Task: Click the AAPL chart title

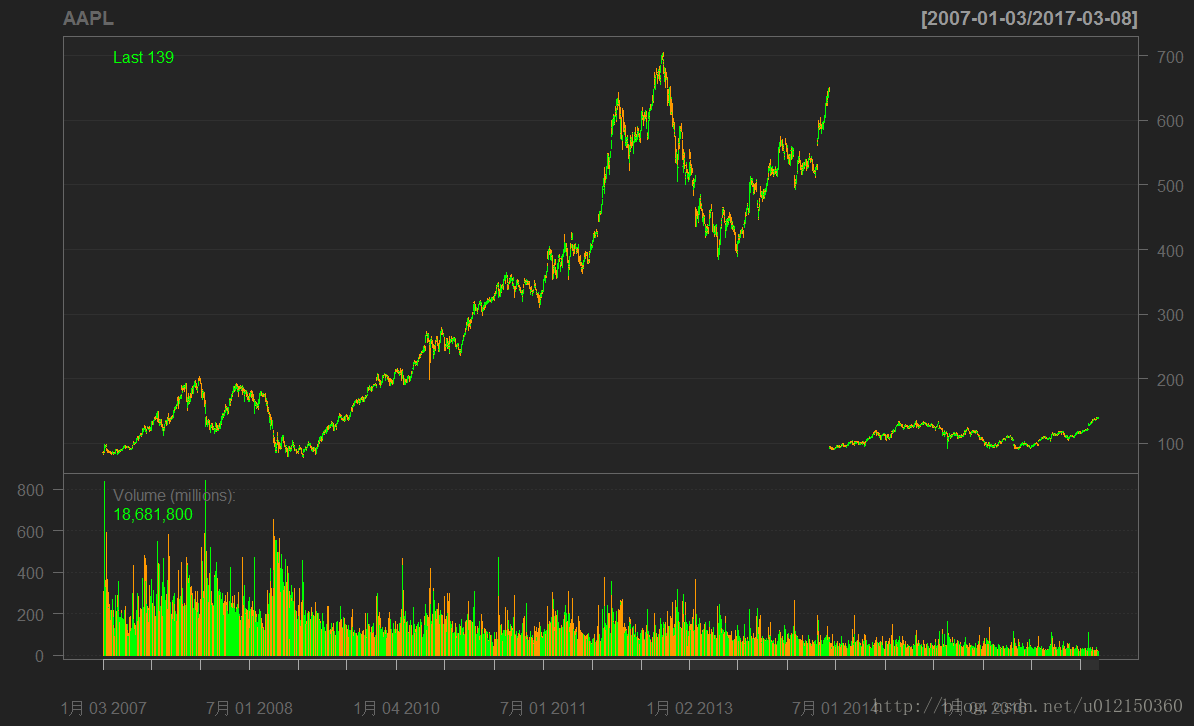Action: (x=88, y=18)
